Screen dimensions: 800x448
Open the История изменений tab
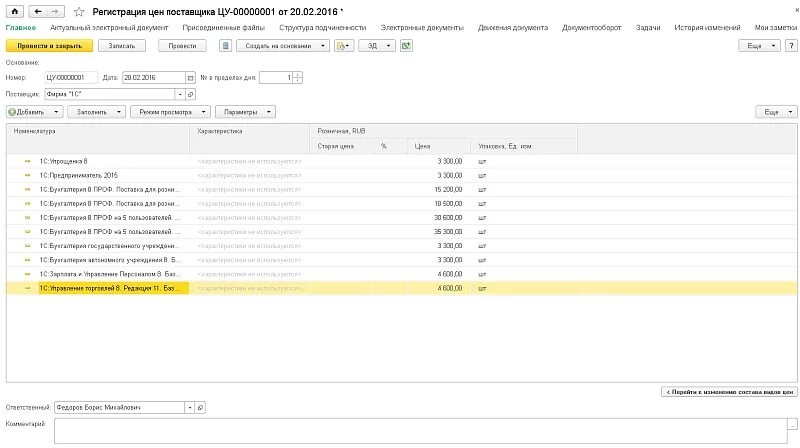tap(707, 28)
